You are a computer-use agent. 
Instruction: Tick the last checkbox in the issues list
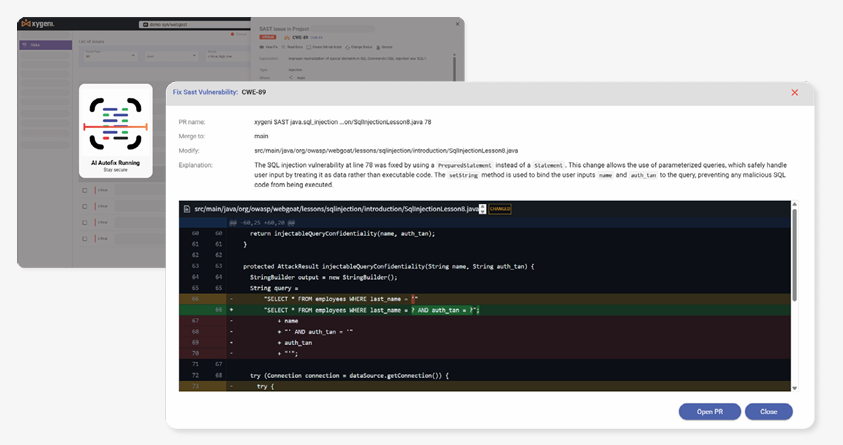pos(86,239)
